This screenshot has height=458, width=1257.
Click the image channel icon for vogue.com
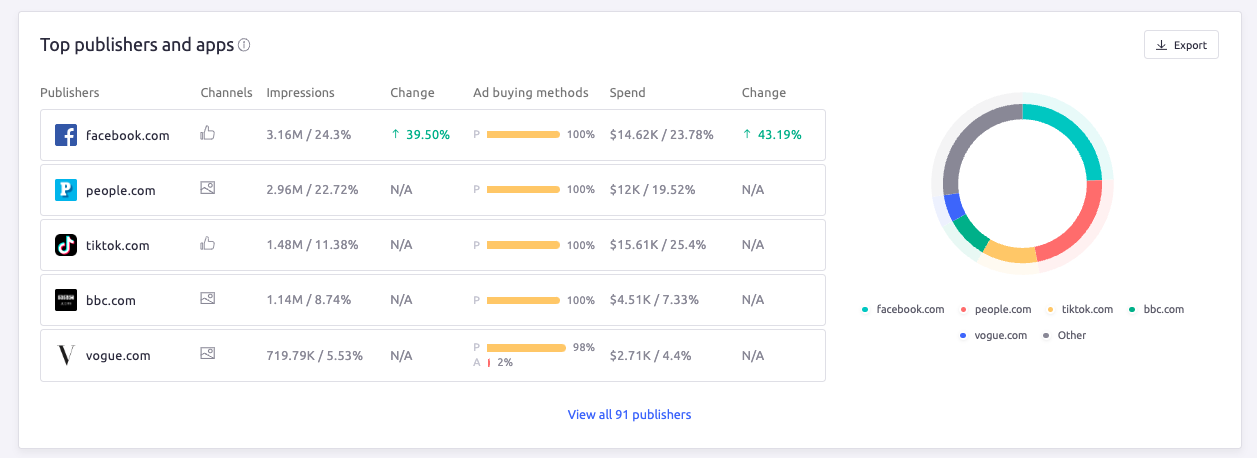(208, 353)
